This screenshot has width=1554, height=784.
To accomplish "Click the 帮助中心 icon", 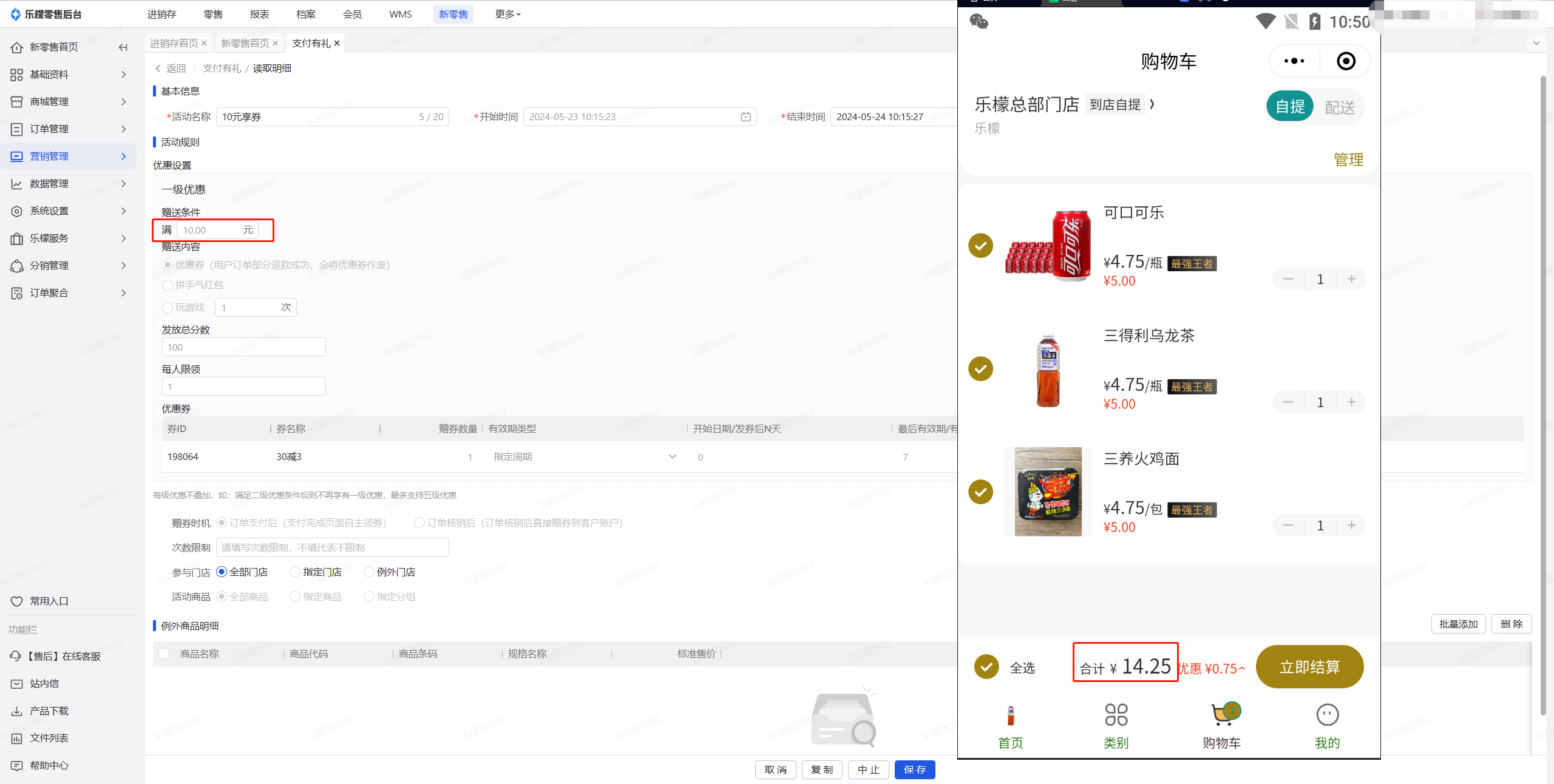I will [x=17, y=765].
